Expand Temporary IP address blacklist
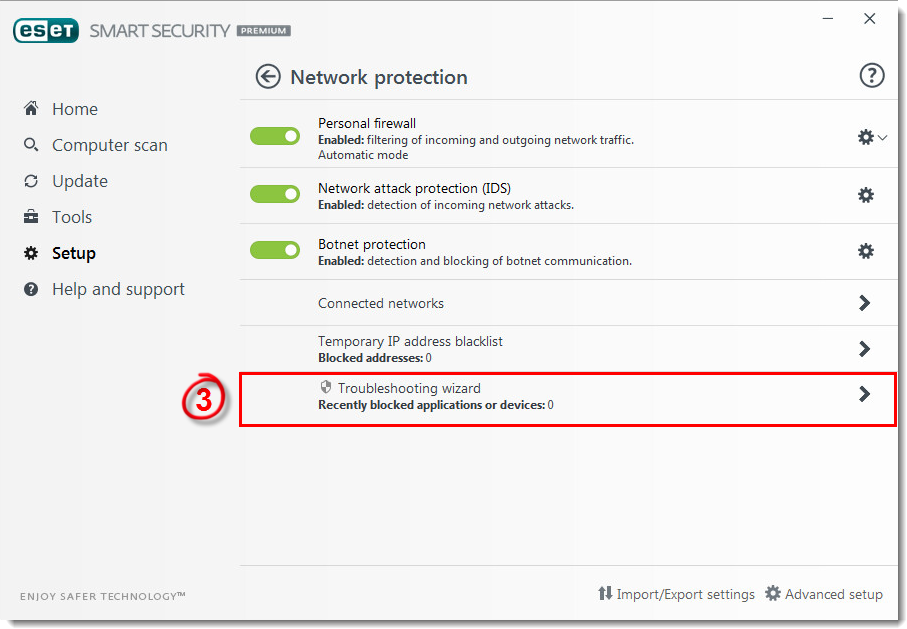The width and height of the screenshot is (907, 629). [x=865, y=348]
